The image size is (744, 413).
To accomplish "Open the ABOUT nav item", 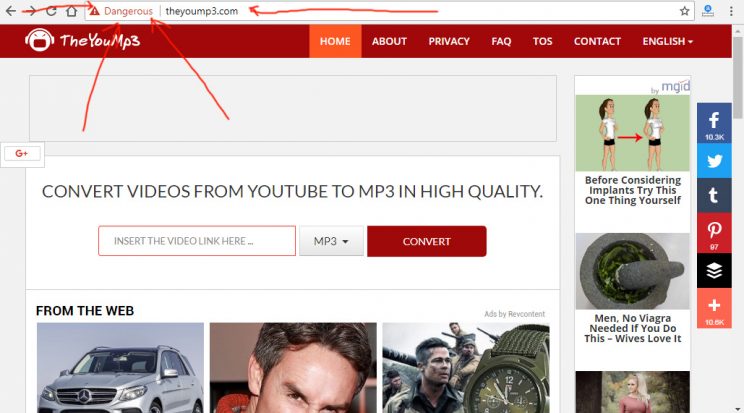I will point(389,41).
